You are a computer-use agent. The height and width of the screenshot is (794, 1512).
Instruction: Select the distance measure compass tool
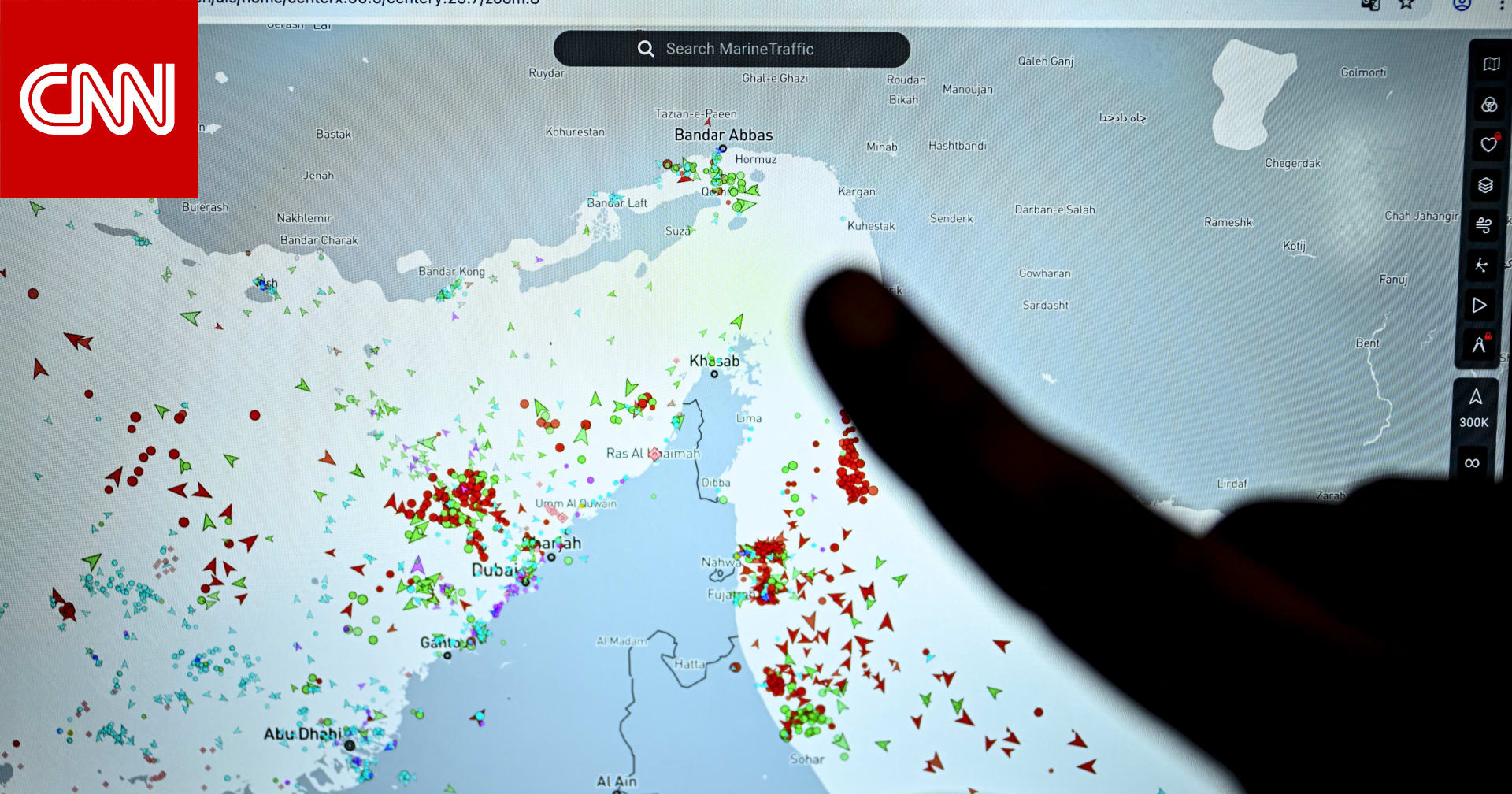(1478, 345)
